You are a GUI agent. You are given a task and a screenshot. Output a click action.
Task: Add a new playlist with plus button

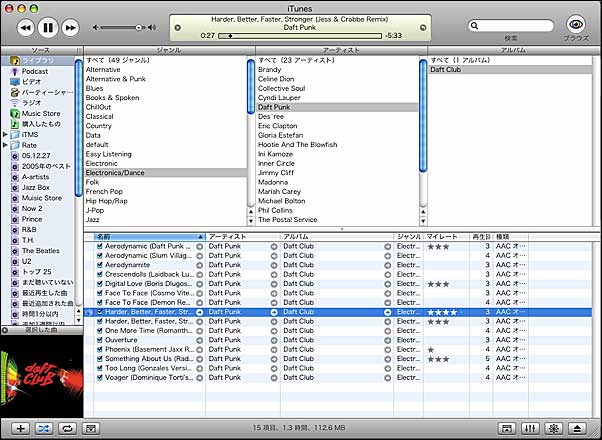tap(21, 428)
